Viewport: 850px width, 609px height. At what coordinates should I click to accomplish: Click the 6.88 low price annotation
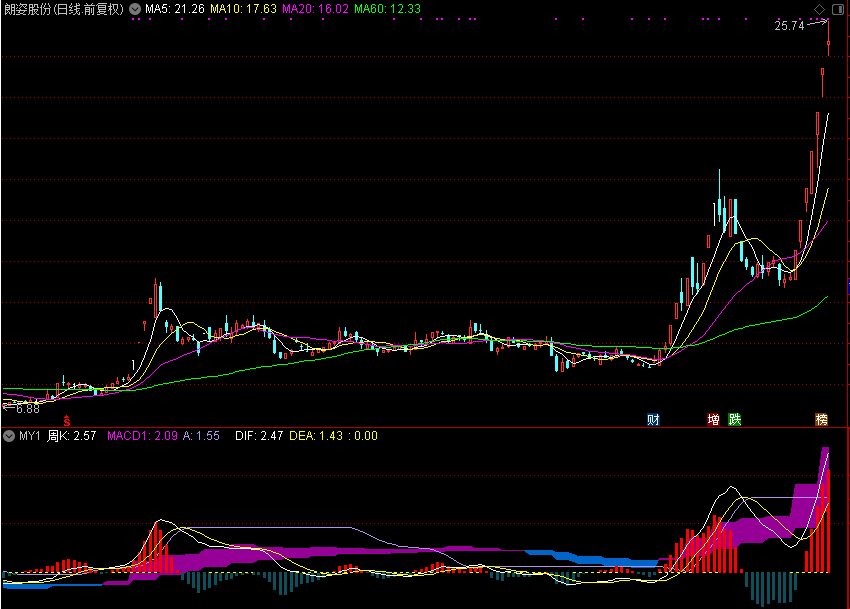[x=28, y=409]
